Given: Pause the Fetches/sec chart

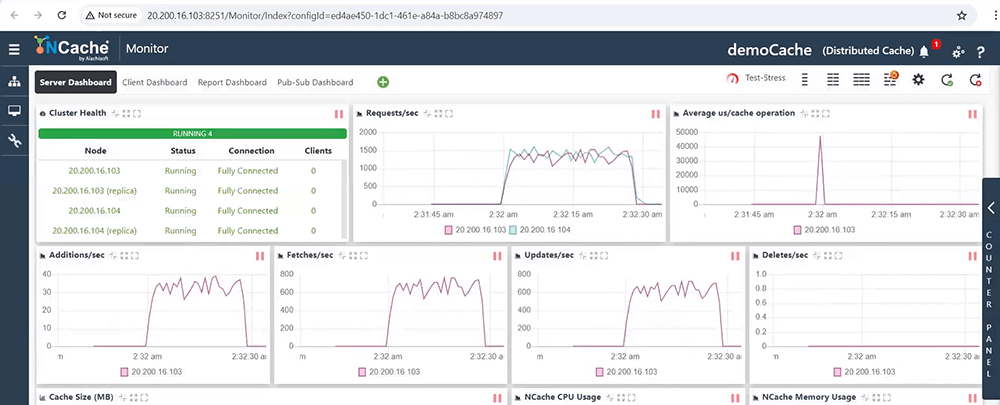Looking at the screenshot, I should click(x=497, y=256).
